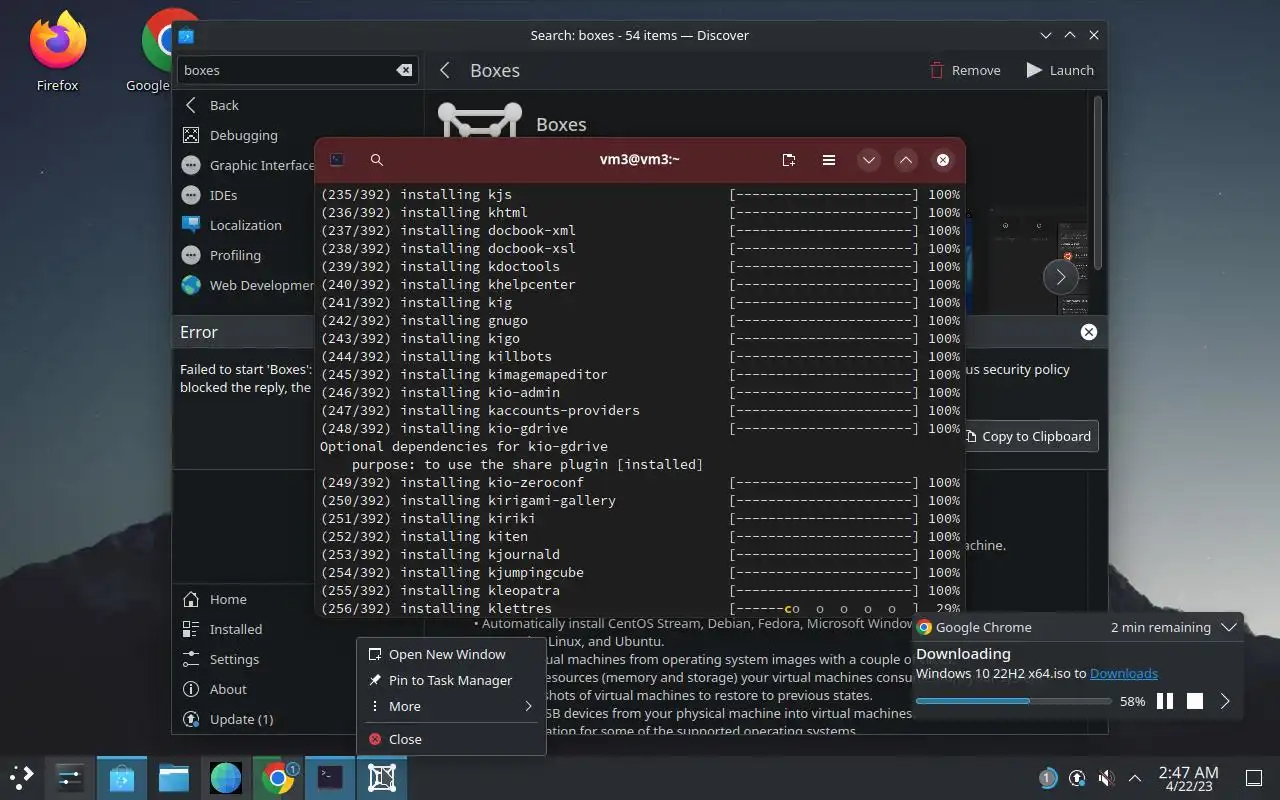Switch to terminal in the taskbar

(330, 776)
